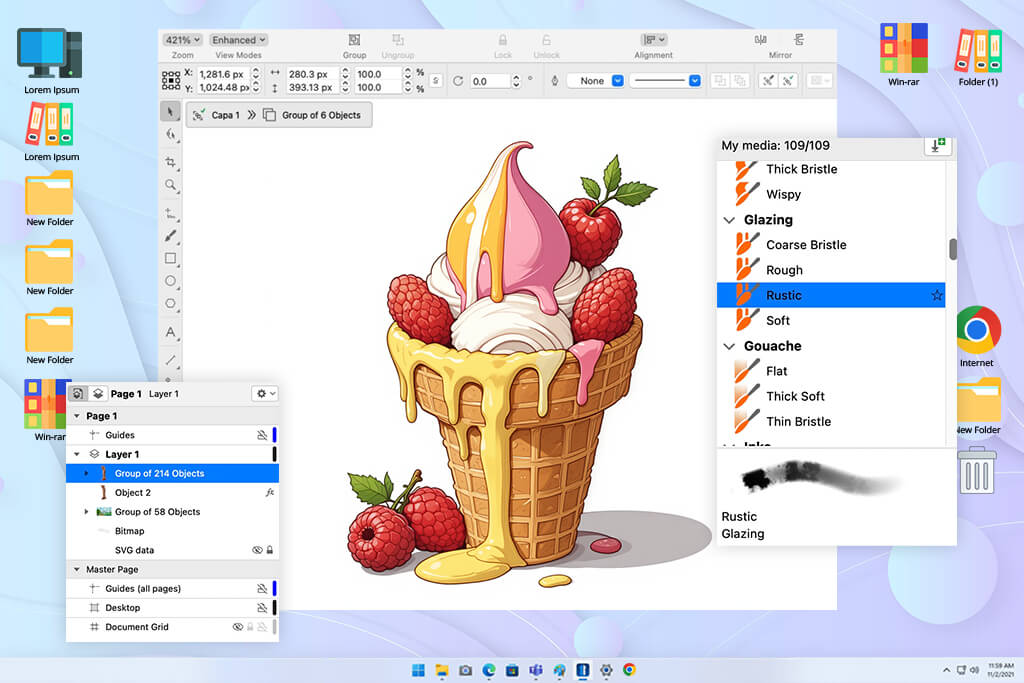This screenshot has height=683, width=1024.
Task: Click the Mirror horizontally icon
Action: tap(761, 40)
